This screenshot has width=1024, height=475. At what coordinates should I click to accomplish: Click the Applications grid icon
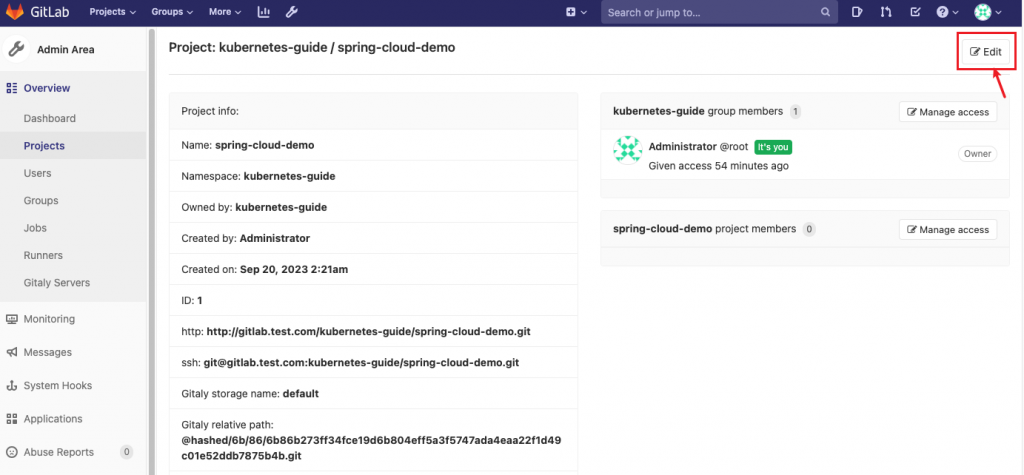tap(11, 419)
